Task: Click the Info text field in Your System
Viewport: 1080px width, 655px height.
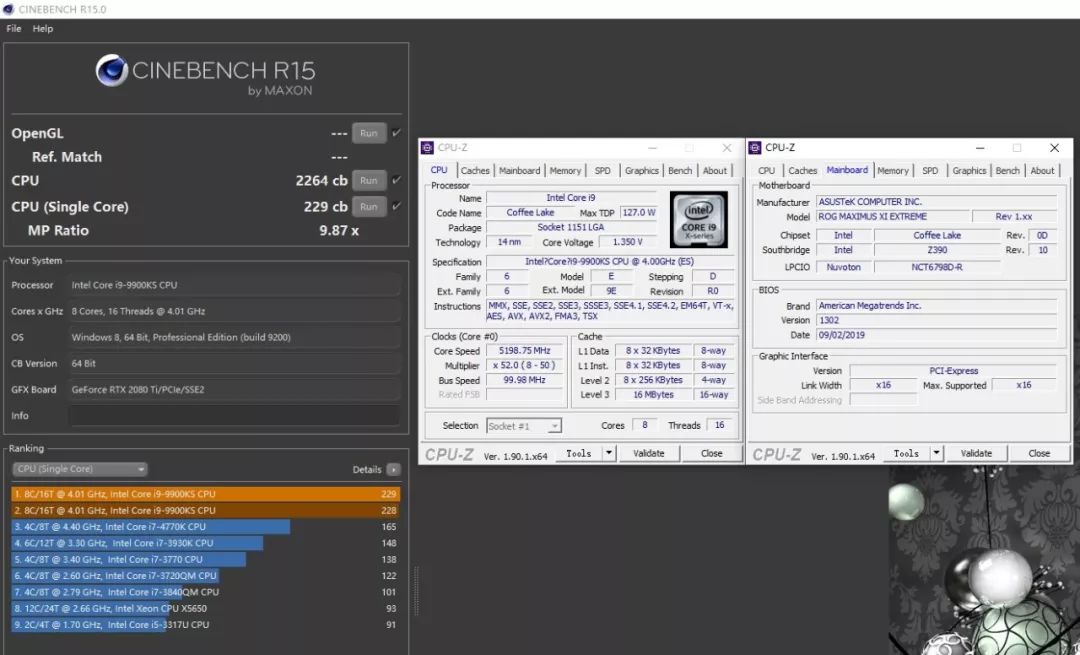Action: pyautogui.click(x=234, y=416)
